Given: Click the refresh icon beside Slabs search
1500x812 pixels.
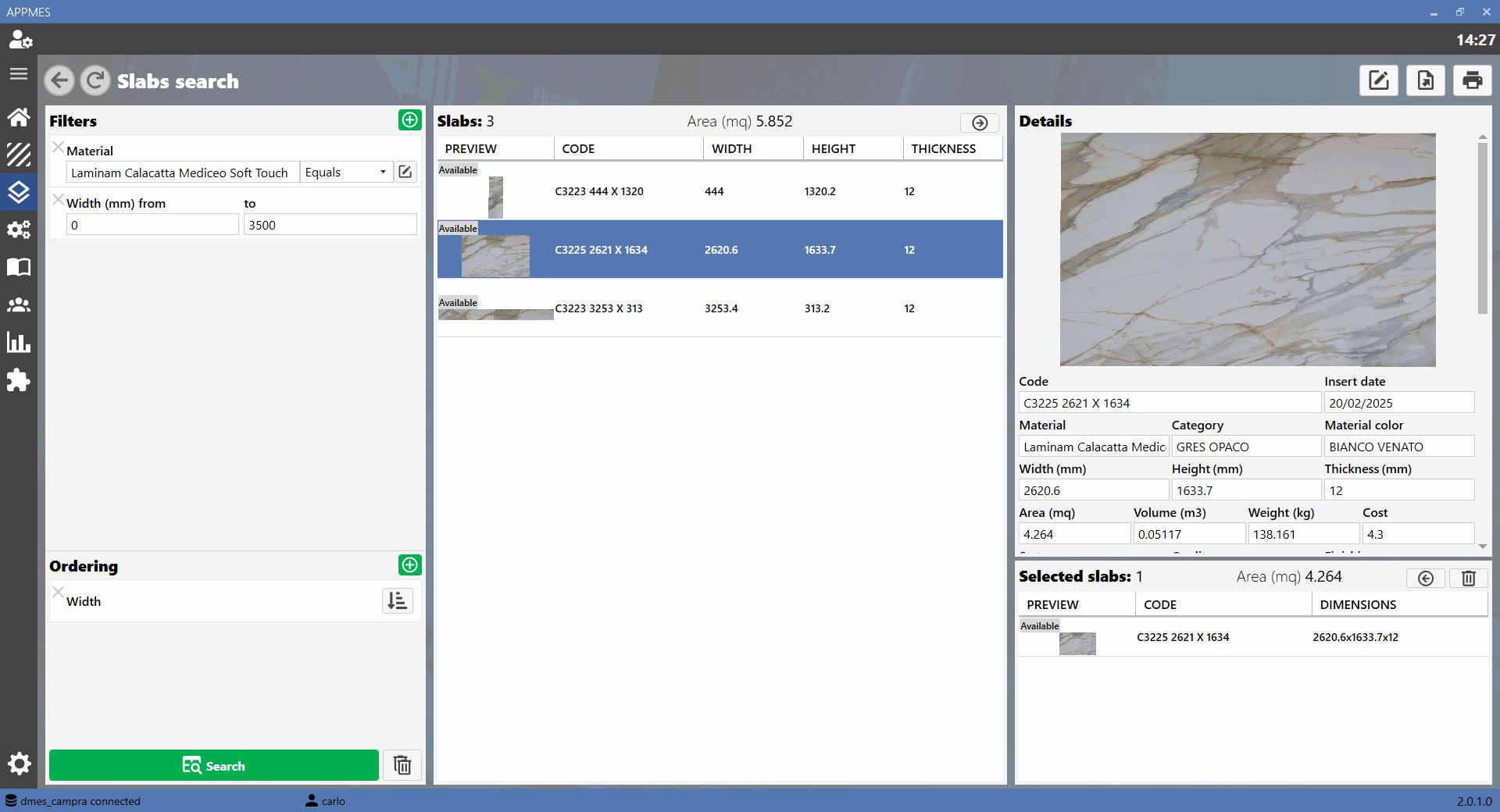Looking at the screenshot, I should [95, 80].
